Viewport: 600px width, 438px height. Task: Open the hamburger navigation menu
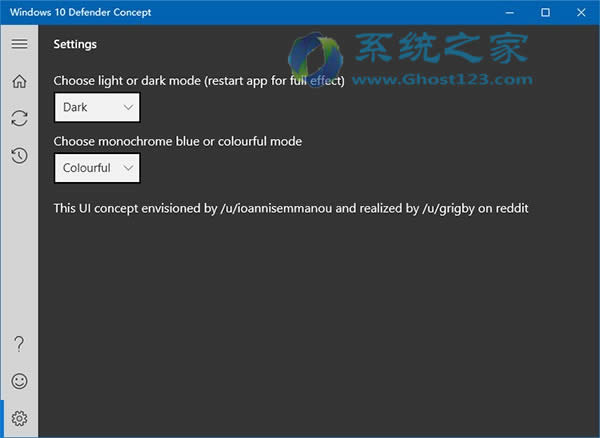pos(19,44)
